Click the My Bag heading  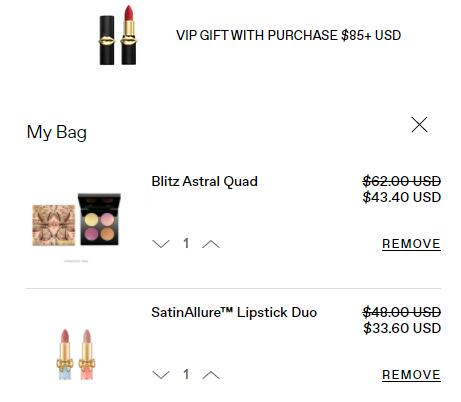click(x=57, y=132)
